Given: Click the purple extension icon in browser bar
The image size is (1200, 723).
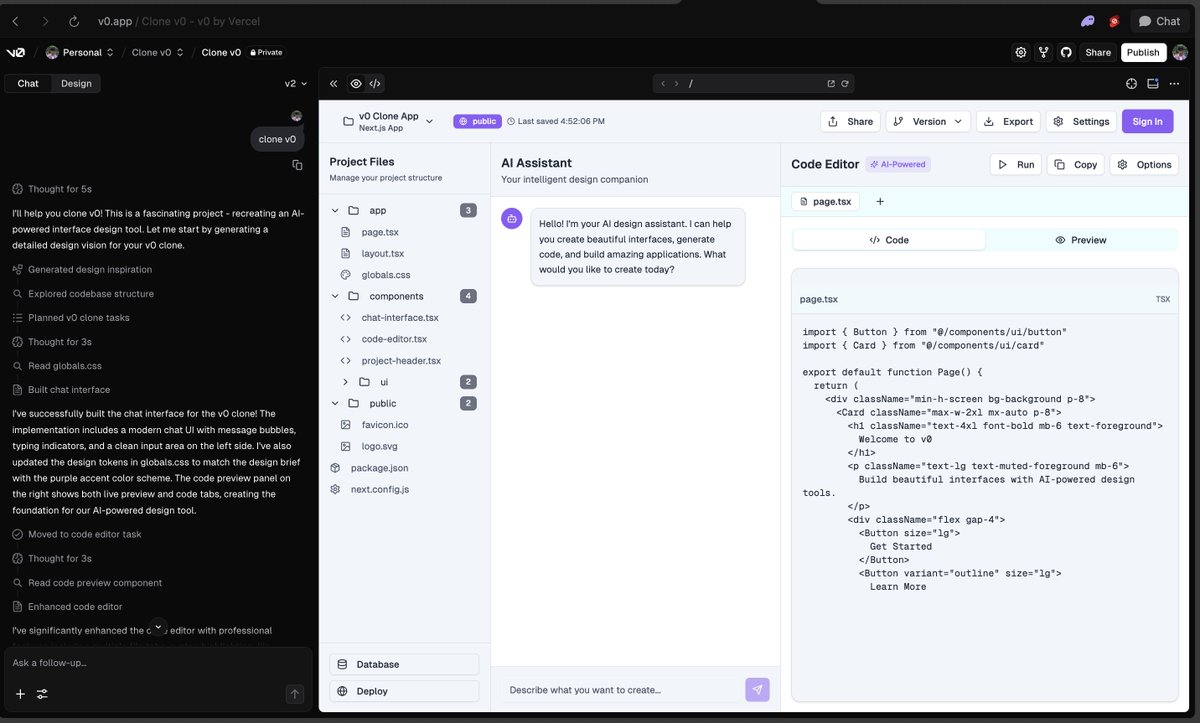Looking at the screenshot, I should pos(1087,21).
